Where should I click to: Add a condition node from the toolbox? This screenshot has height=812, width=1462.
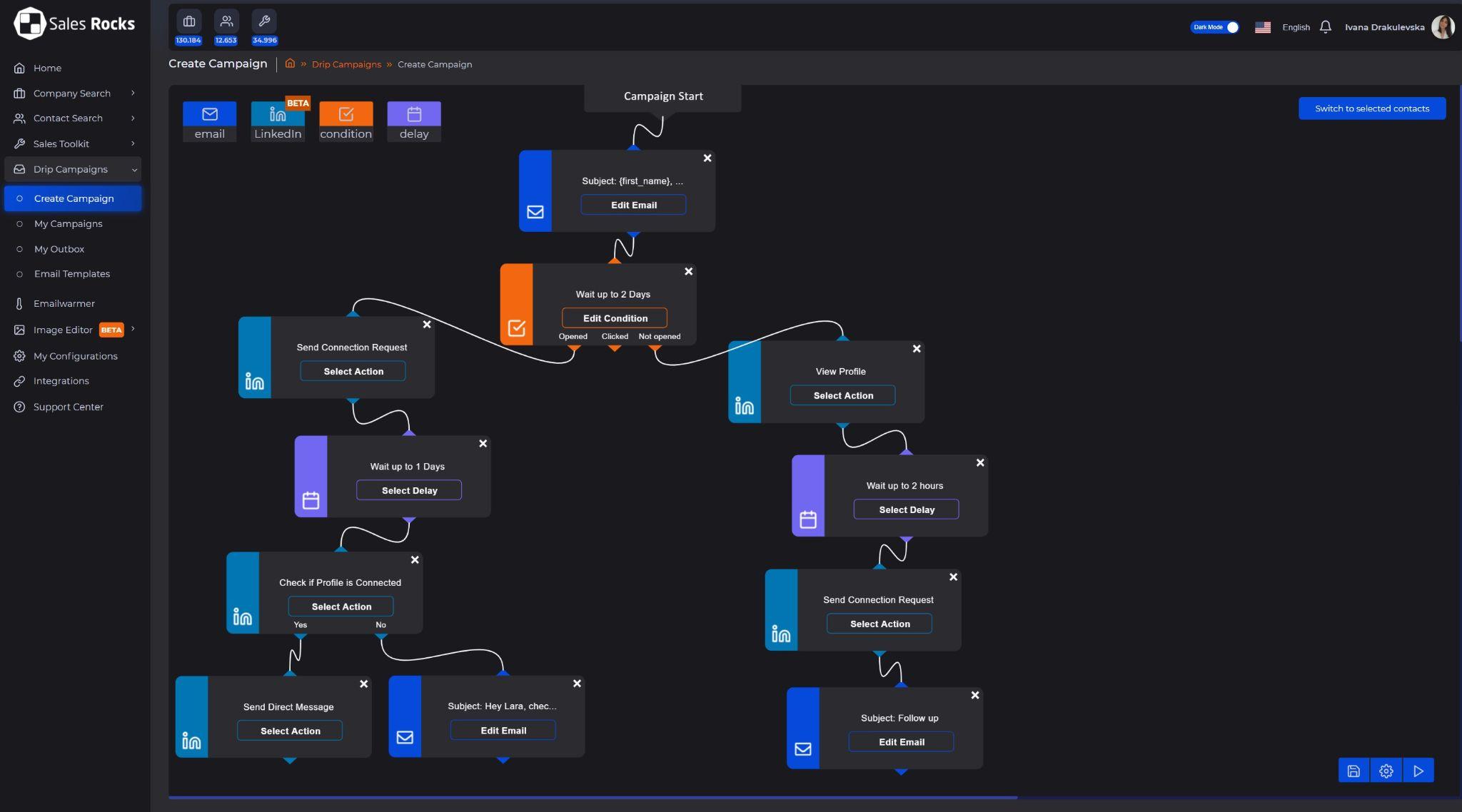(x=346, y=121)
